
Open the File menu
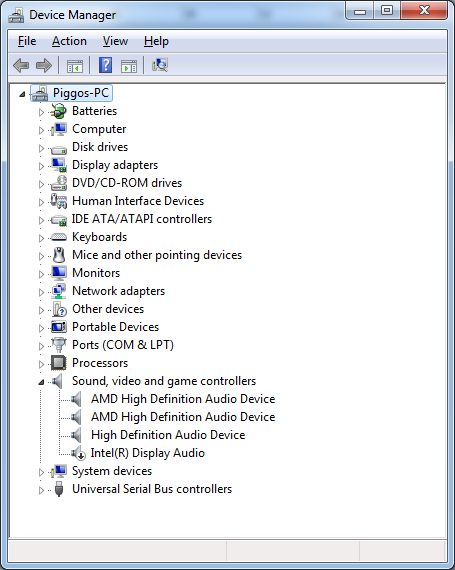coord(27,41)
